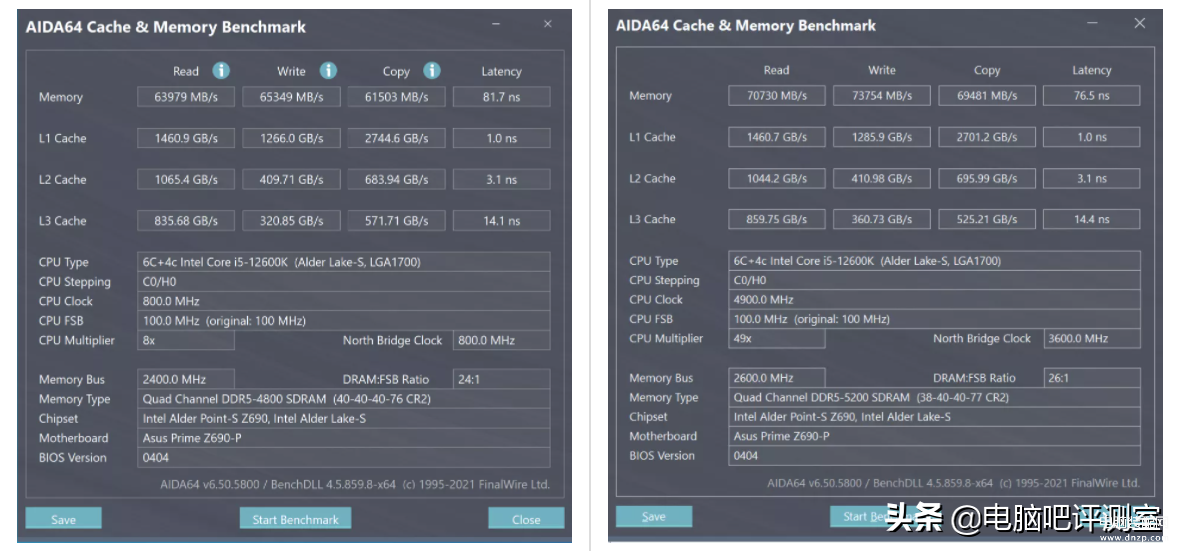Select Memory Bus field showing 2600.0 MHz
1179x551 pixels.
[x=777, y=378]
